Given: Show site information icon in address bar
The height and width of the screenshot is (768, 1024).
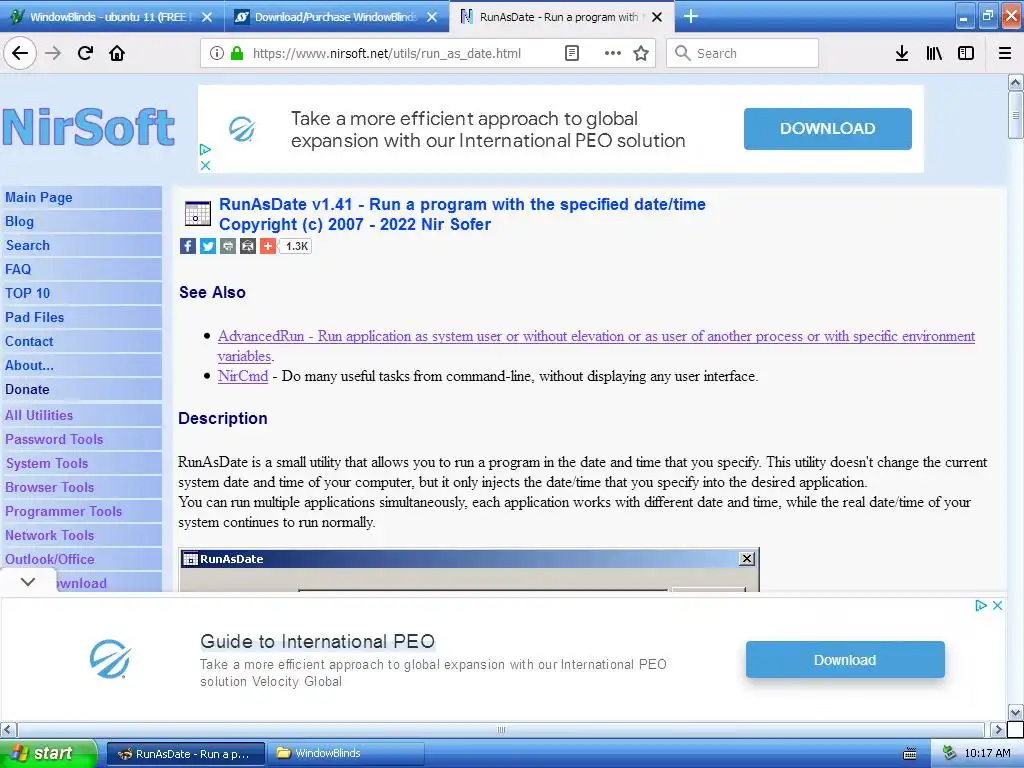Looking at the screenshot, I should [x=216, y=53].
